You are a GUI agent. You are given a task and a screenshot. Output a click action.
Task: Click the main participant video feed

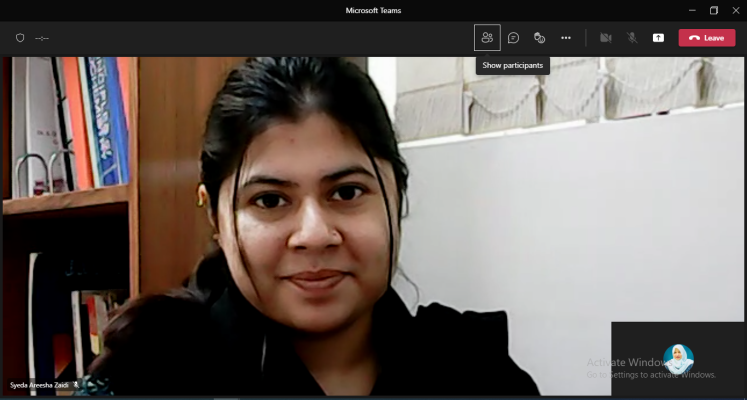pos(300,220)
